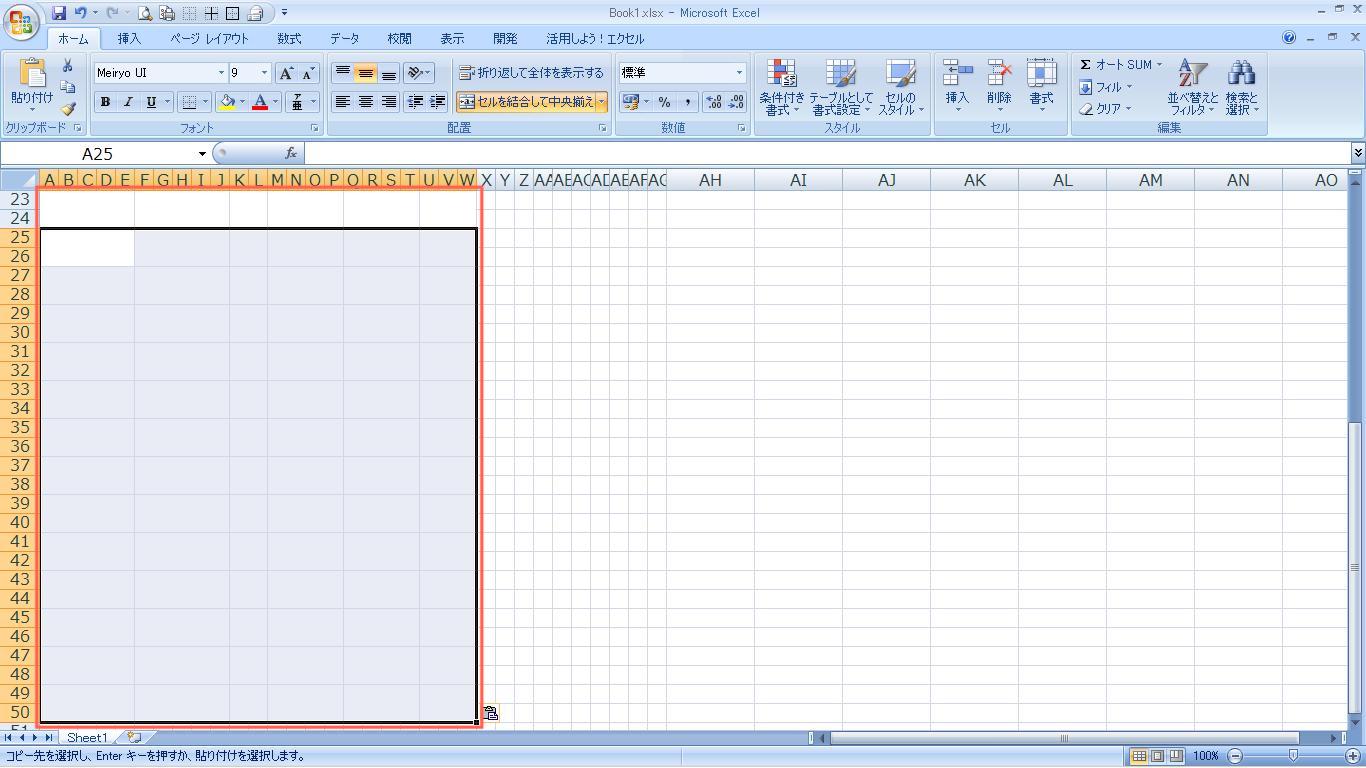This screenshot has width=1366, height=768.
Task: Open the font size dropdown
Action: coord(264,73)
